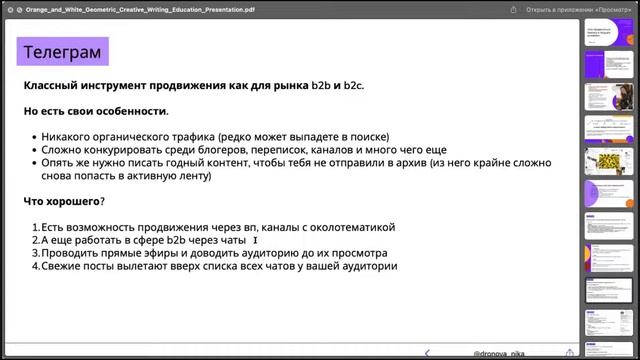640x360 pixels.
Task: Select the highlighted dark-bordered slide thumbnail
Action: [609, 291]
